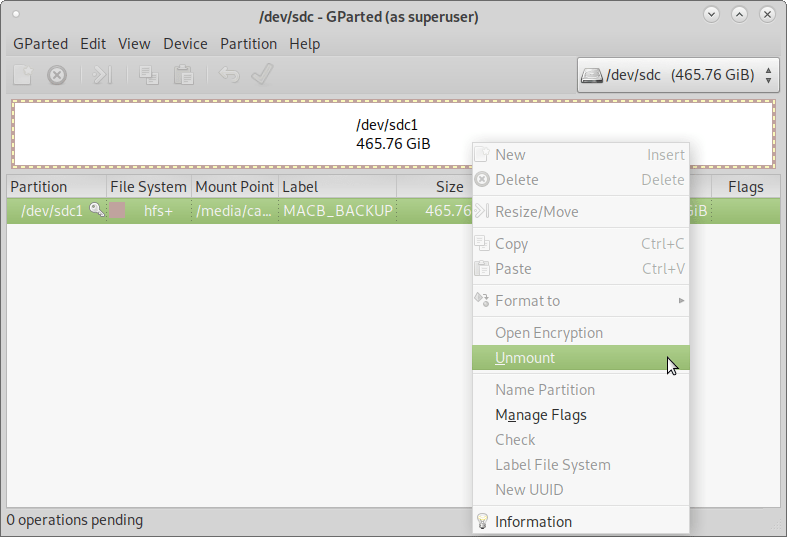The height and width of the screenshot is (537, 787).
Task: Click Name Partition in the context menu
Action: click(x=581, y=390)
